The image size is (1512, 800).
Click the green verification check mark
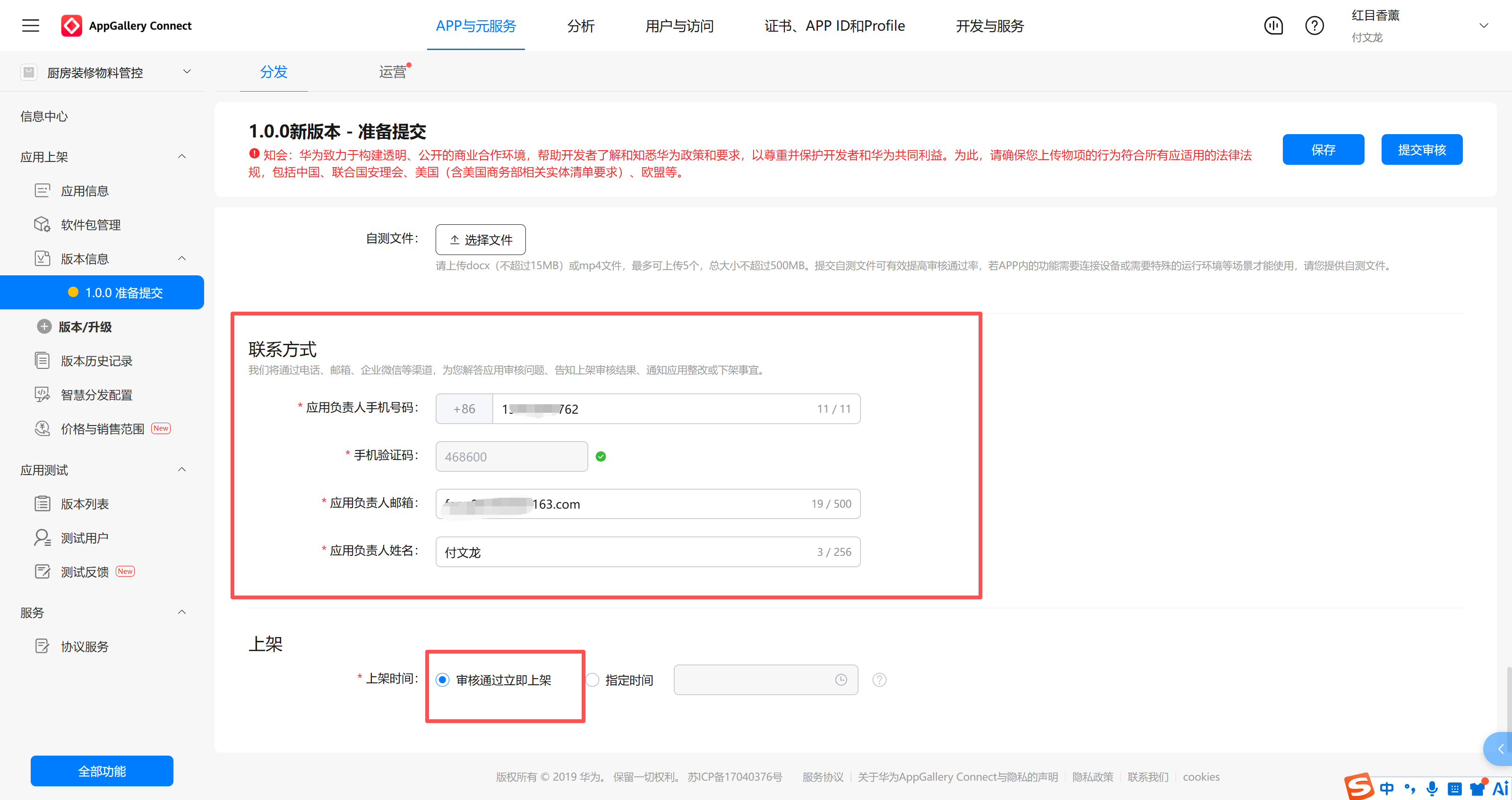(601, 456)
